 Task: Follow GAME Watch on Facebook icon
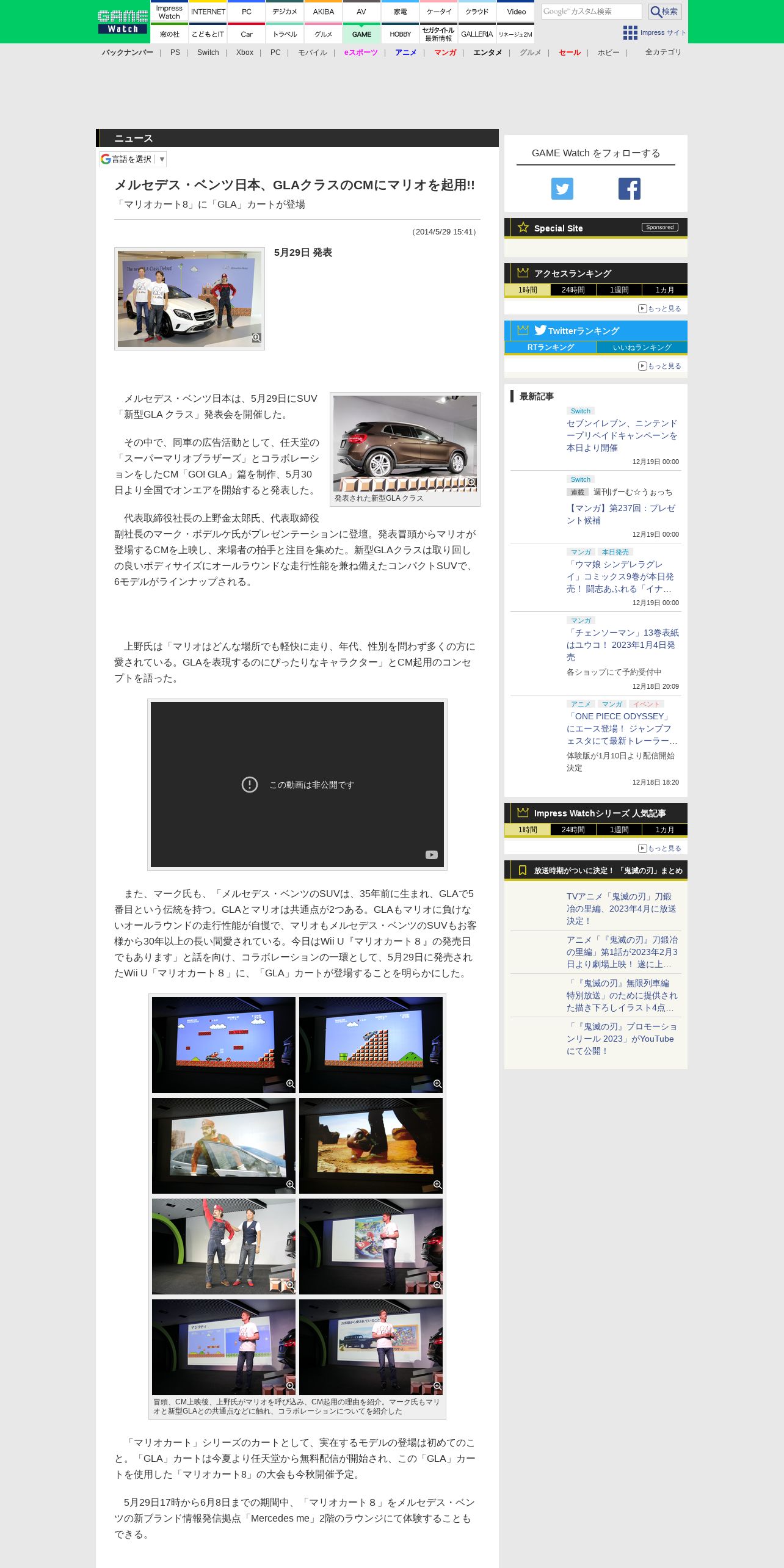tap(630, 189)
